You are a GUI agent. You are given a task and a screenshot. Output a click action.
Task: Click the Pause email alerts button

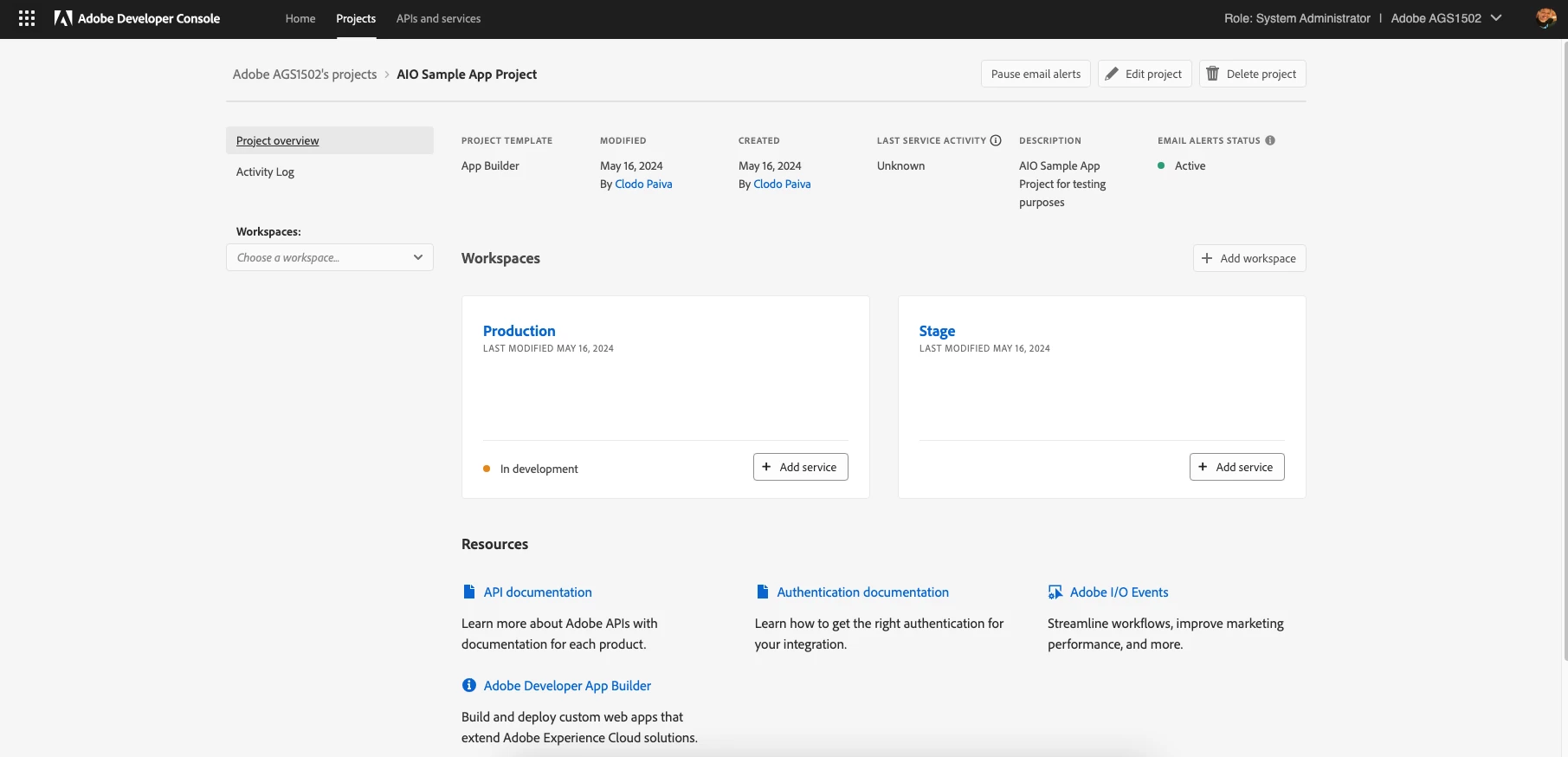click(x=1036, y=74)
